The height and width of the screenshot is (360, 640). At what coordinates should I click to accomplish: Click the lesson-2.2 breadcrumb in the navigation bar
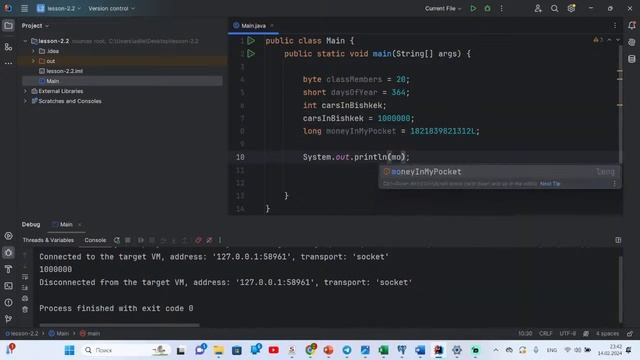tap(22, 333)
